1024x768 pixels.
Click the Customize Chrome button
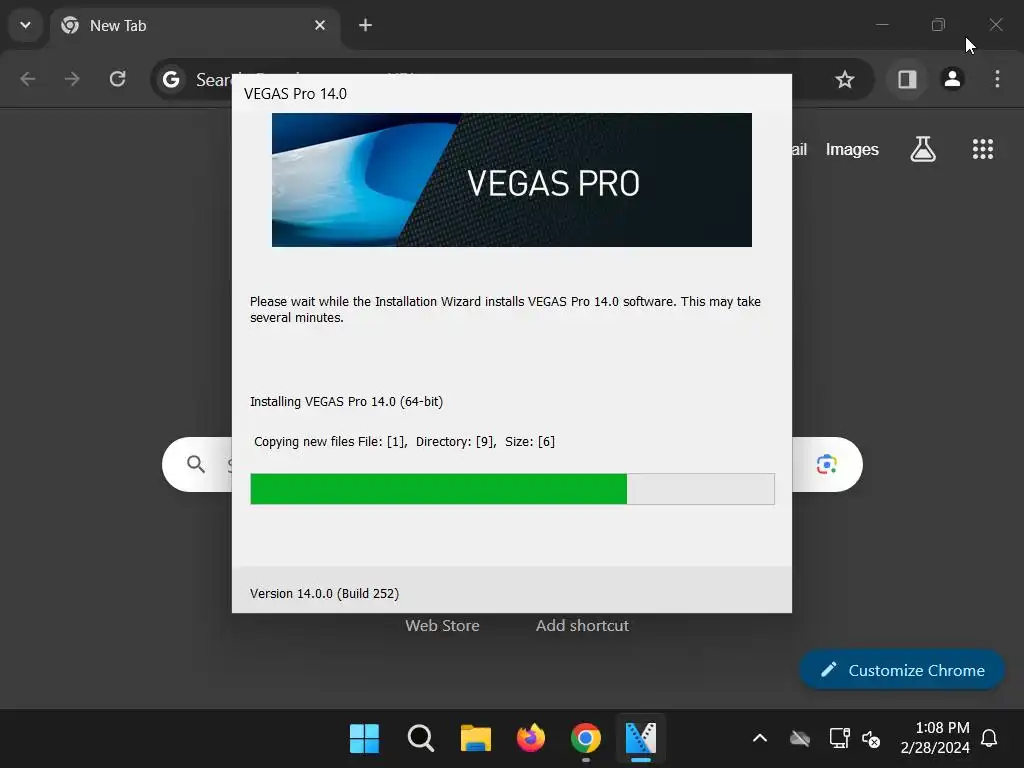(902, 670)
